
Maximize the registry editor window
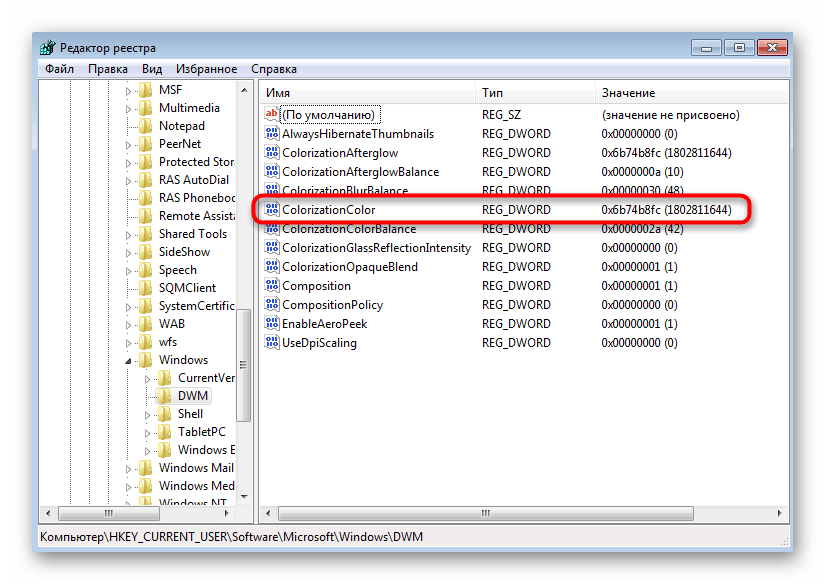point(739,48)
